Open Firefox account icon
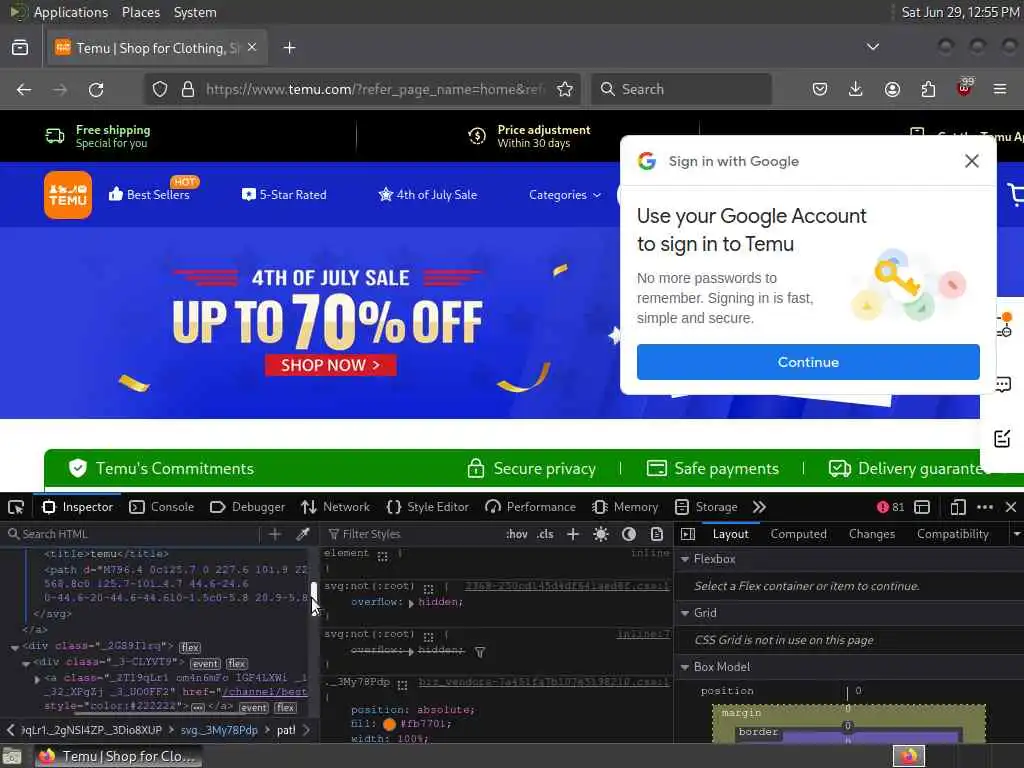Viewport: 1024px width, 768px height. pos(892,89)
